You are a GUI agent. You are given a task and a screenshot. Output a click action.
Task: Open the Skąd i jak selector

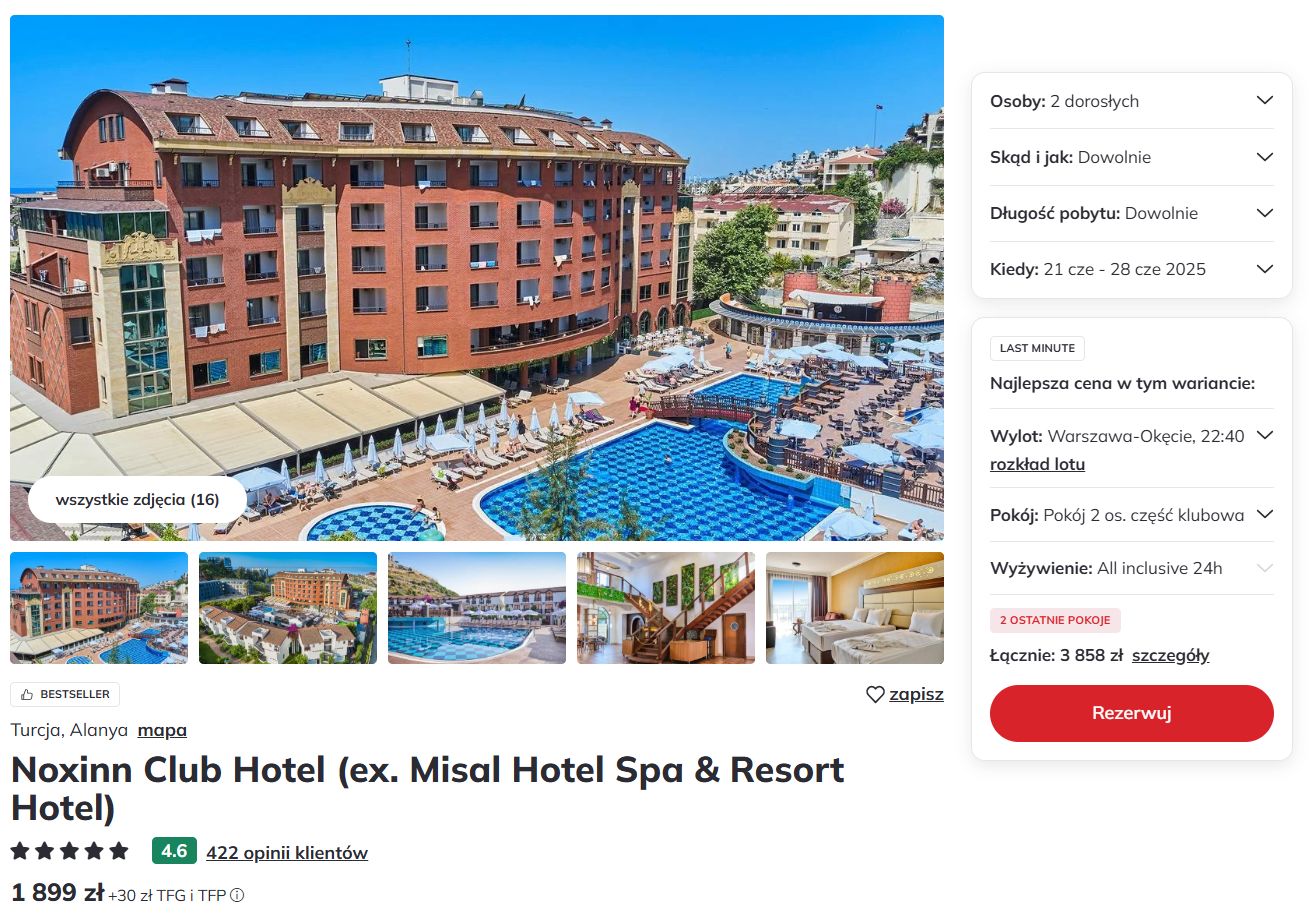[1132, 157]
